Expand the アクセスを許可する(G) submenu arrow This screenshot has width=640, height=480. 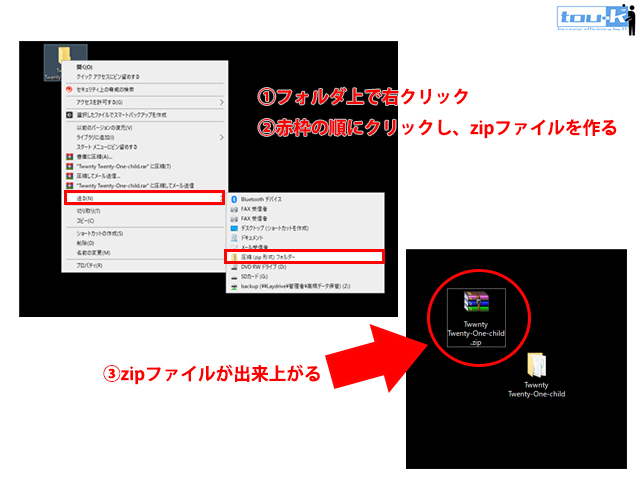[x=221, y=102]
